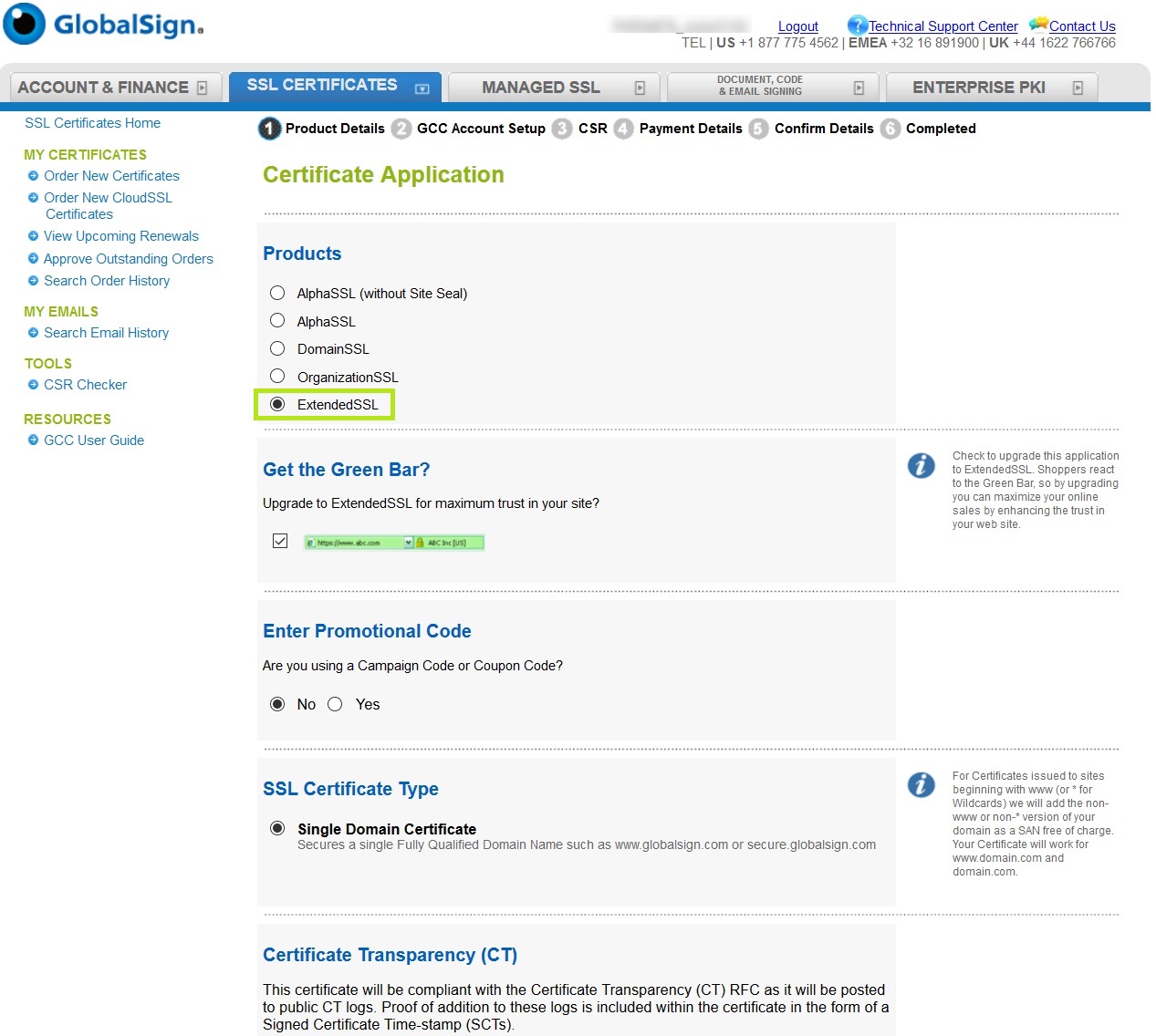
Task: Click bullet icon next to CSR Checker
Action: pyautogui.click(x=33, y=385)
